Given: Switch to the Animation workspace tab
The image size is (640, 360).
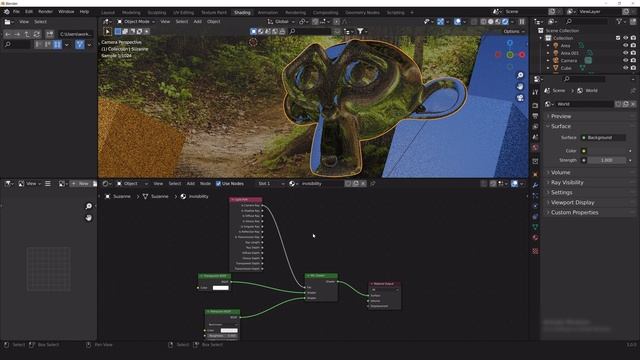Looking at the screenshot, I should [268, 13].
